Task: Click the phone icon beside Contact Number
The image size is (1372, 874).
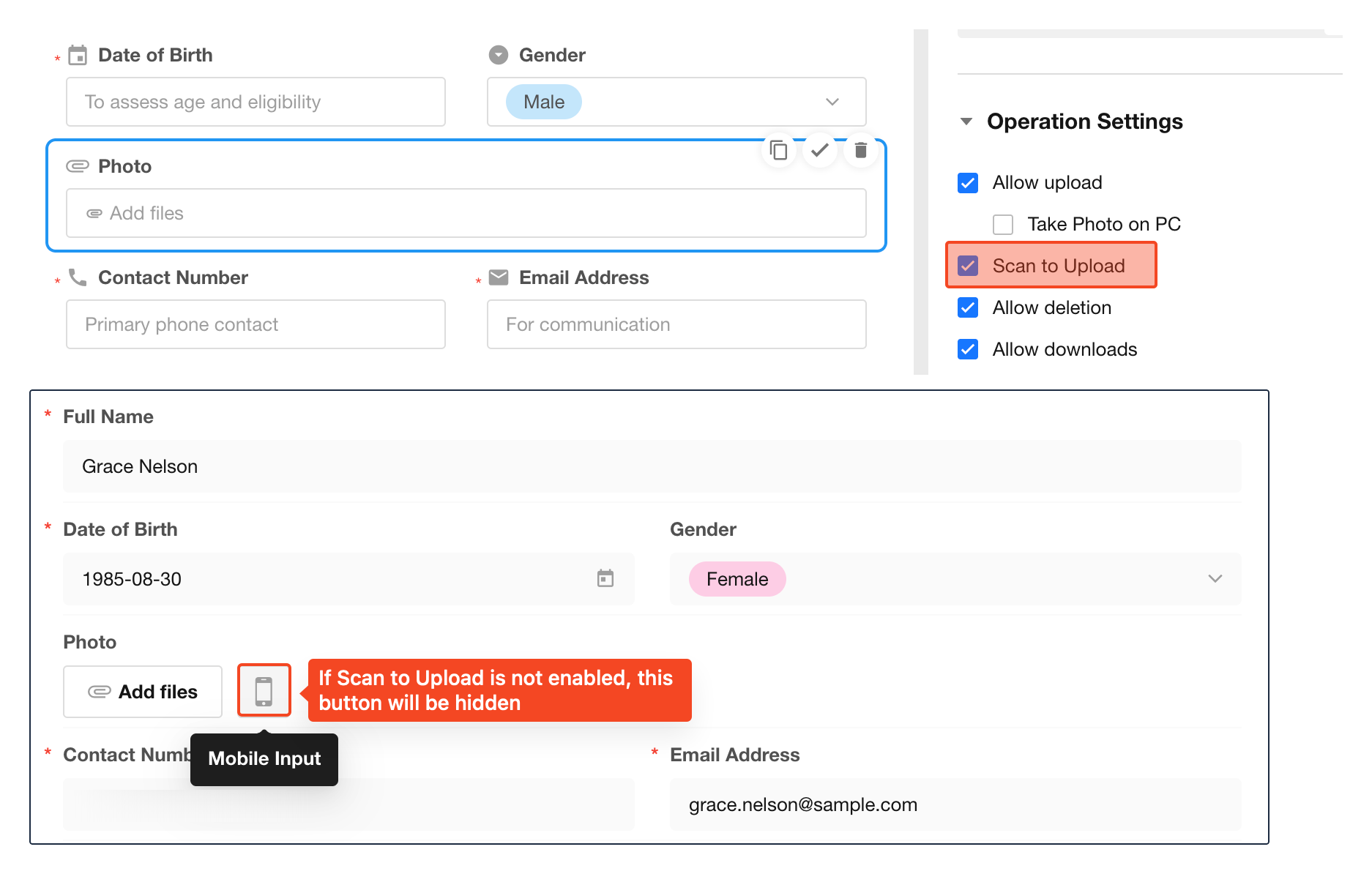Action: 78,277
